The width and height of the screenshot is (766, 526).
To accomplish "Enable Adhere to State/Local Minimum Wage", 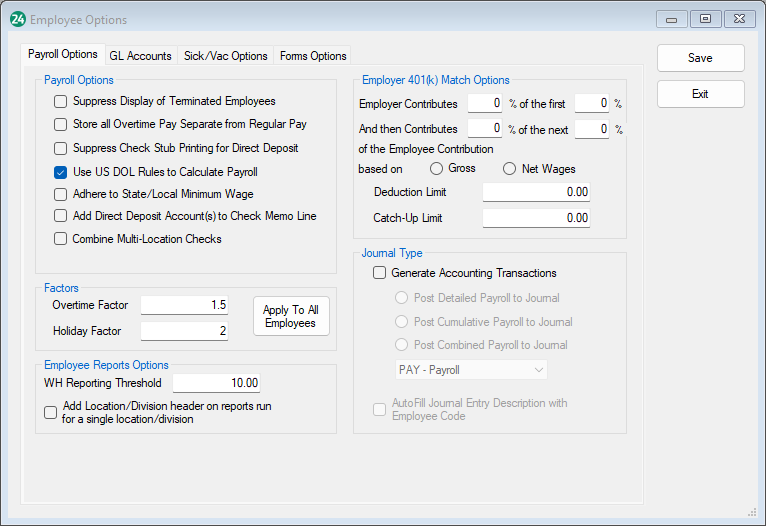I will coord(61,194).
